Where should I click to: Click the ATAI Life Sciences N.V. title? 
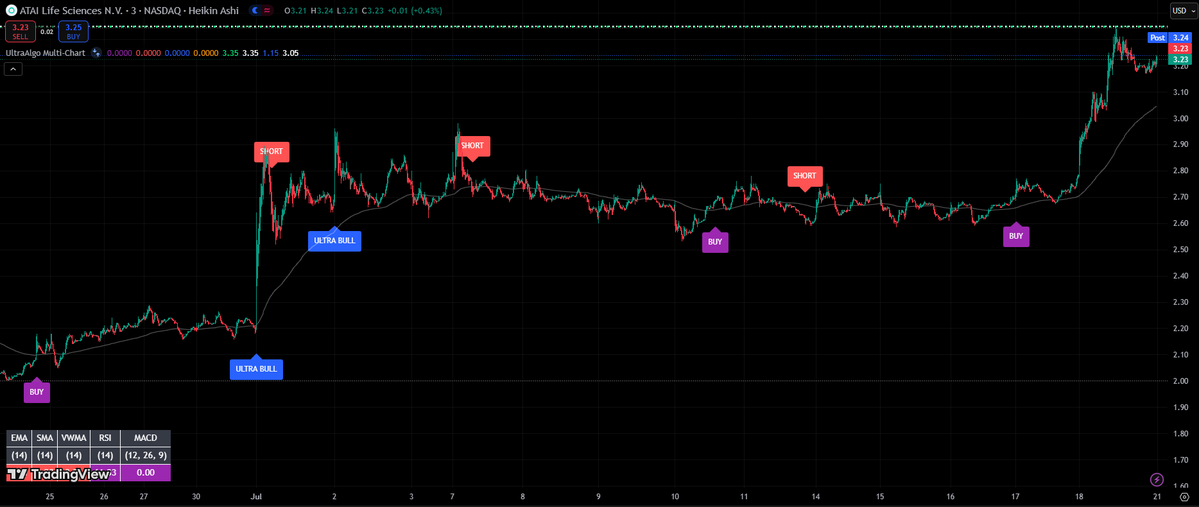[x=70, y=11]
